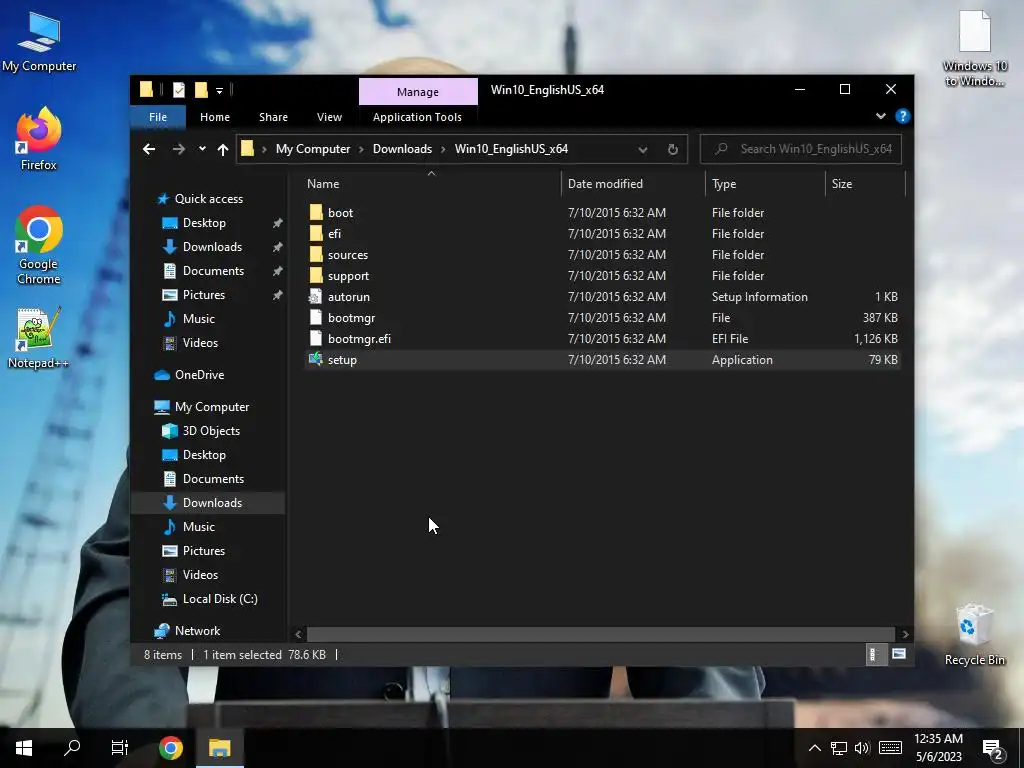Click Downloads in the address breadcrumb
1024x768 pixels.
point(402,149)
